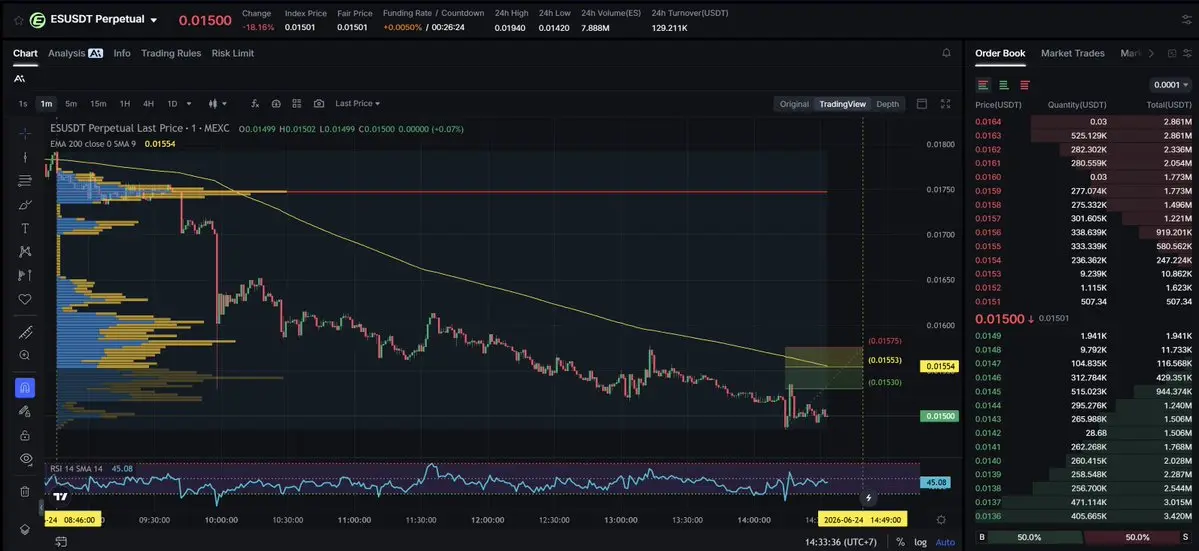Click the price alert clock icon in chart toolbar

(276, 104)
